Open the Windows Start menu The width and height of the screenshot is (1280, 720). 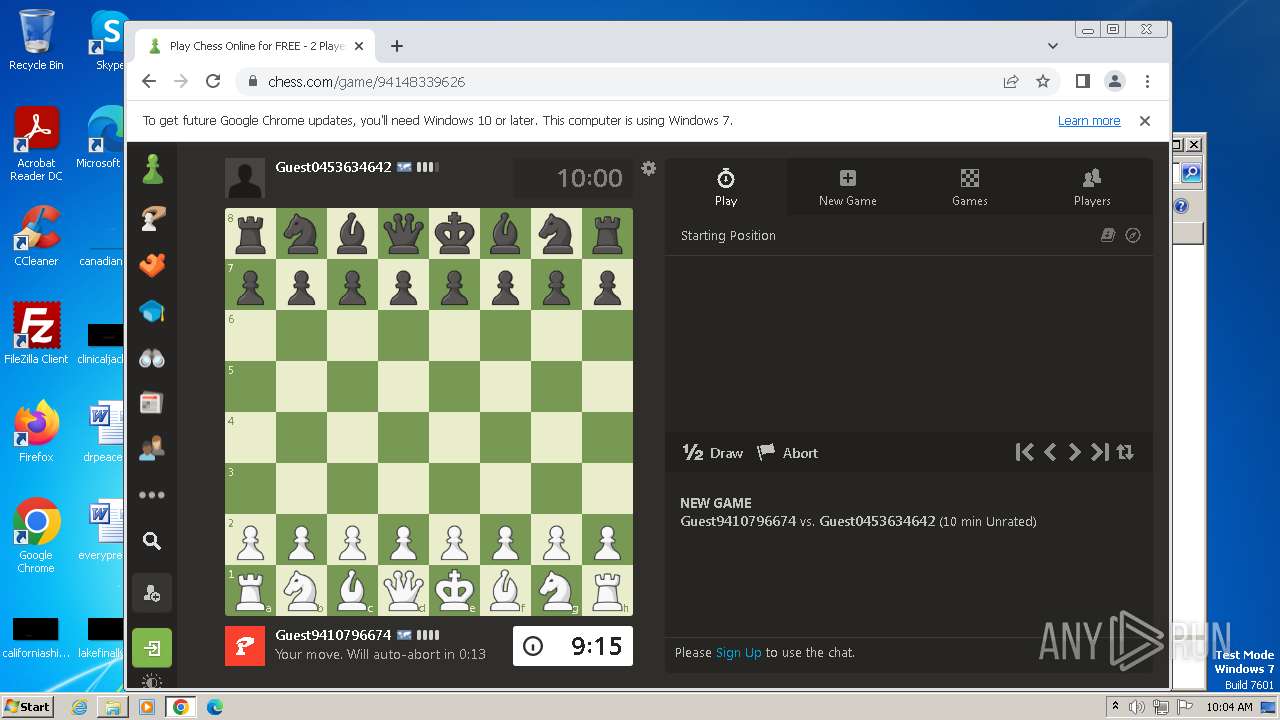coord(28,707)
